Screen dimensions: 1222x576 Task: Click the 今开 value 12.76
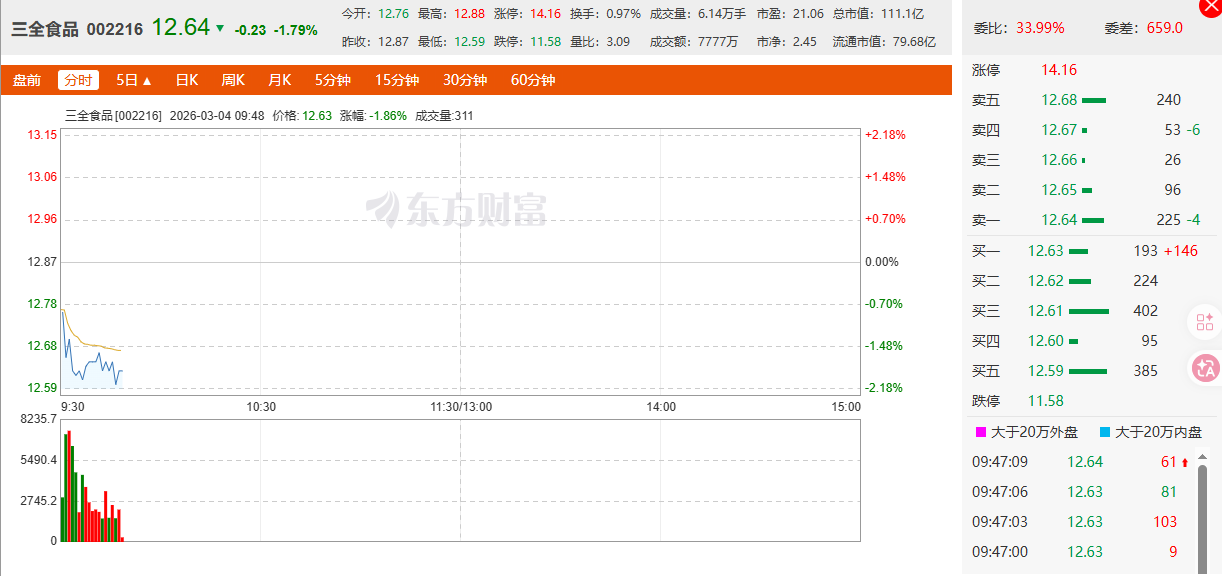(393, 14)
